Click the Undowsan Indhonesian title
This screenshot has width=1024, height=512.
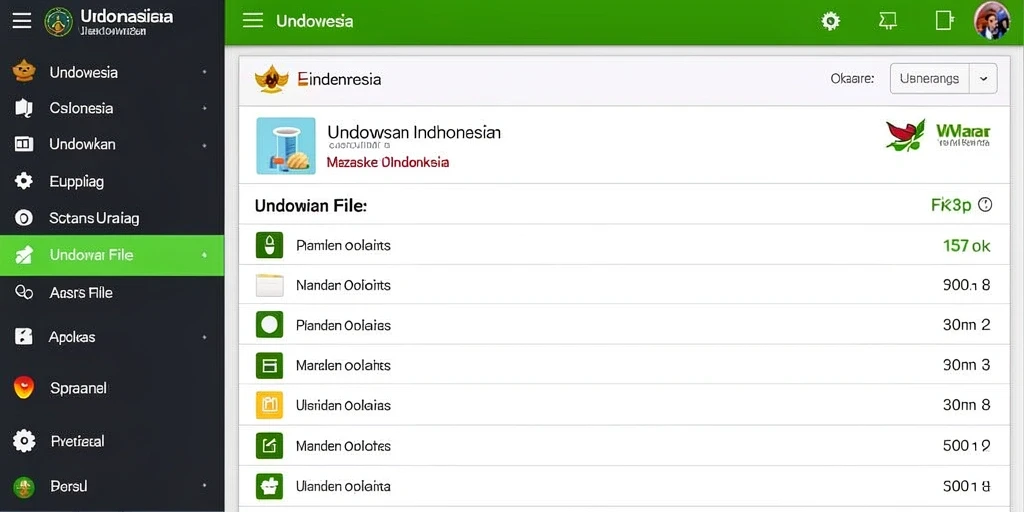(x=414, y=133)
